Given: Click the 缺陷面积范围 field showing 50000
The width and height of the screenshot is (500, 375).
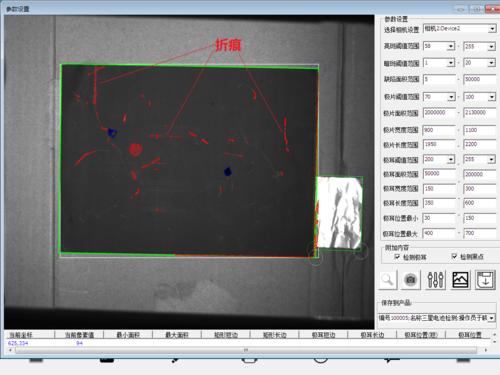Looking at the screenshot, I should [480, 79].
